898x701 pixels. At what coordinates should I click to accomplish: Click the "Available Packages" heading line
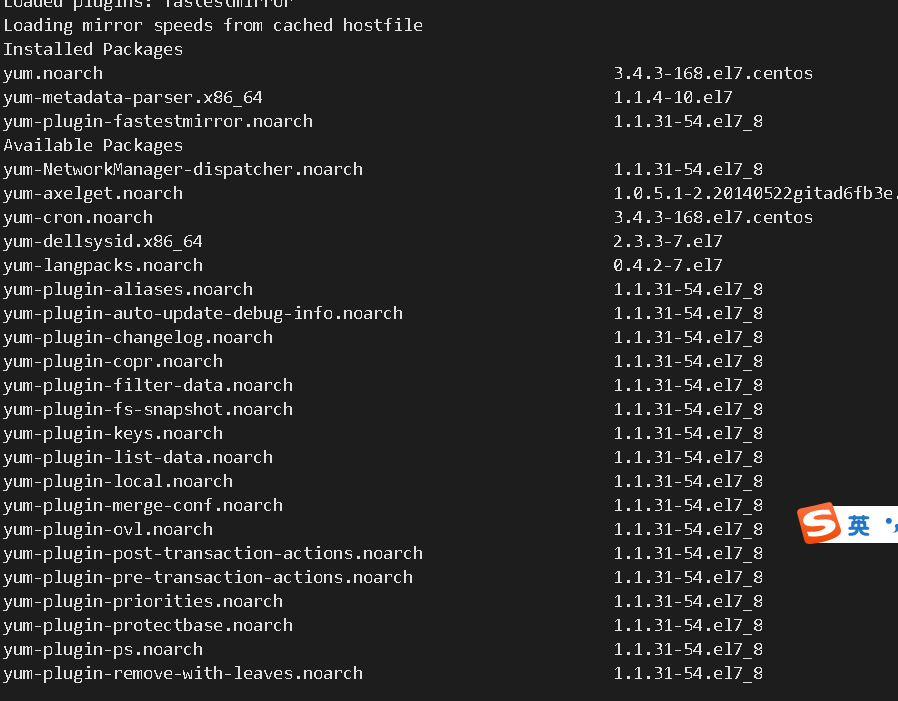93,145
